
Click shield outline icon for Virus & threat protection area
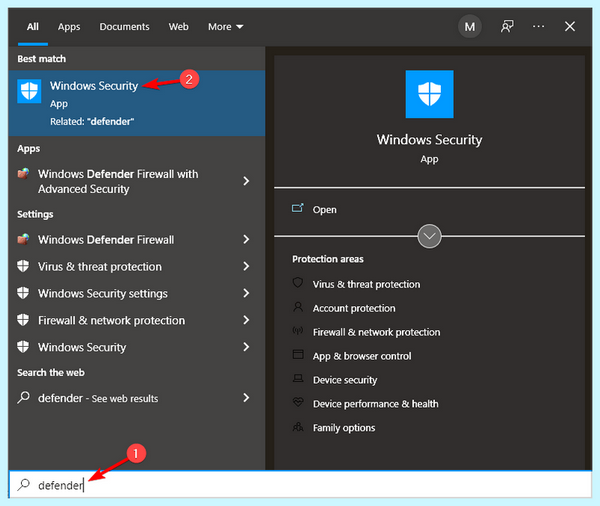298,283
